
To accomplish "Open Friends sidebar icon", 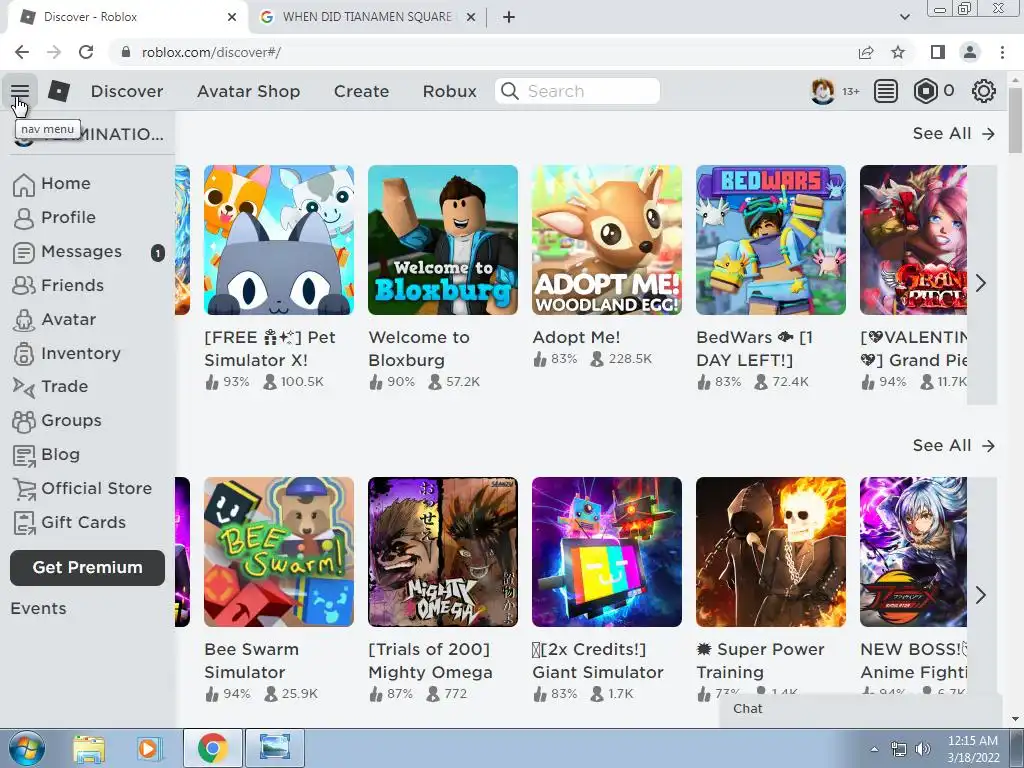I will click(x=24, y=285).
